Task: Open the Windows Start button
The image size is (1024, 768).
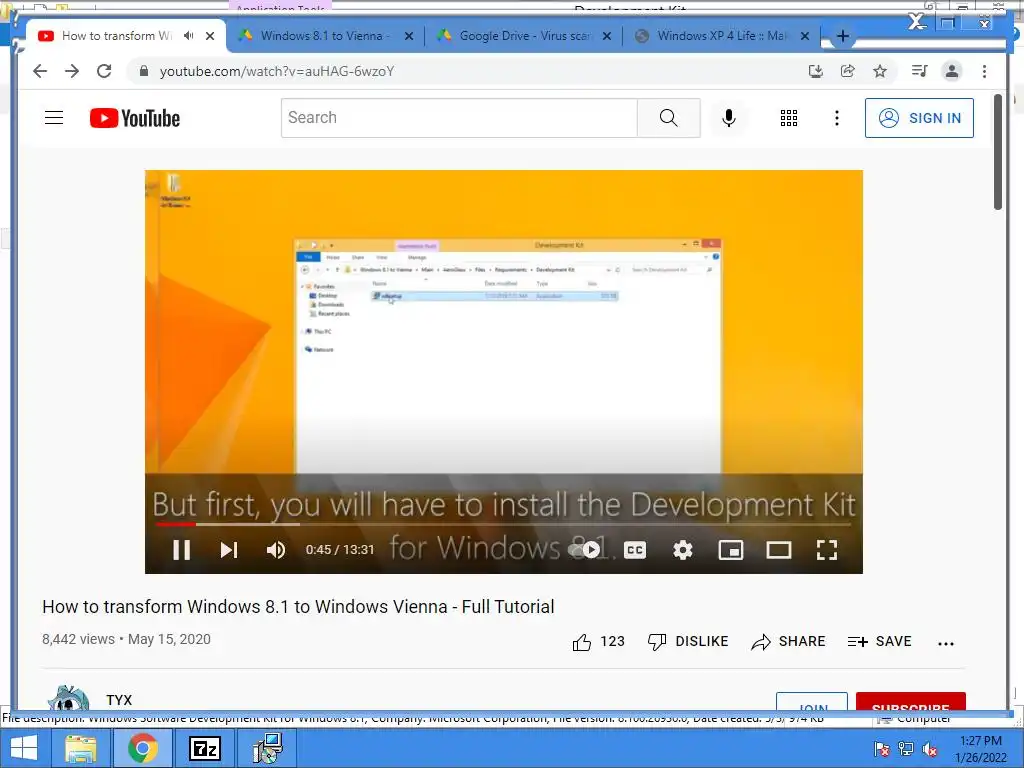Action: pyautogui.click(x=24, y=748)
